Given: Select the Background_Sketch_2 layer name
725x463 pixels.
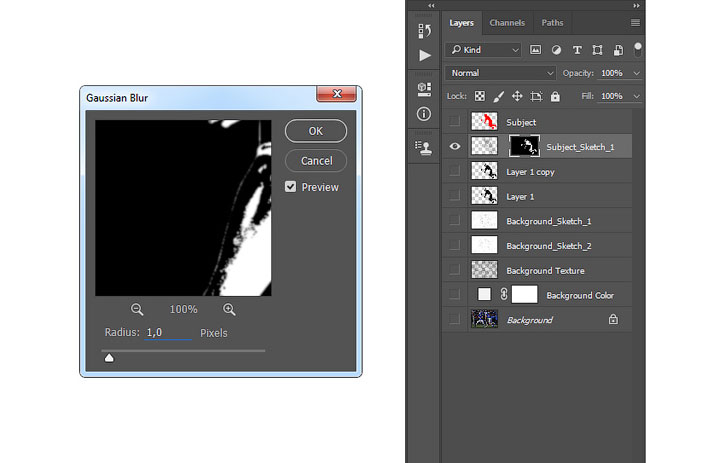Looking at the screenshot, I should pos(549,246).
